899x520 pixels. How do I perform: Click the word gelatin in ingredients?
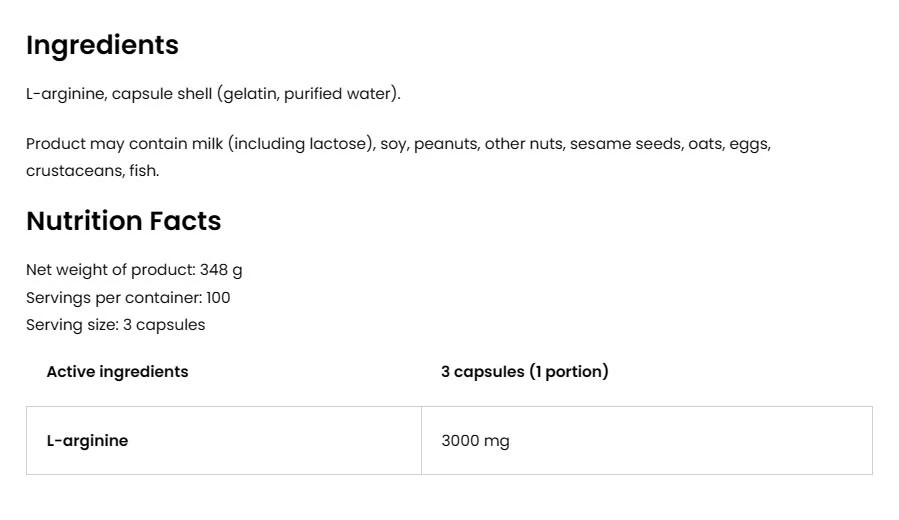[251, 94]
